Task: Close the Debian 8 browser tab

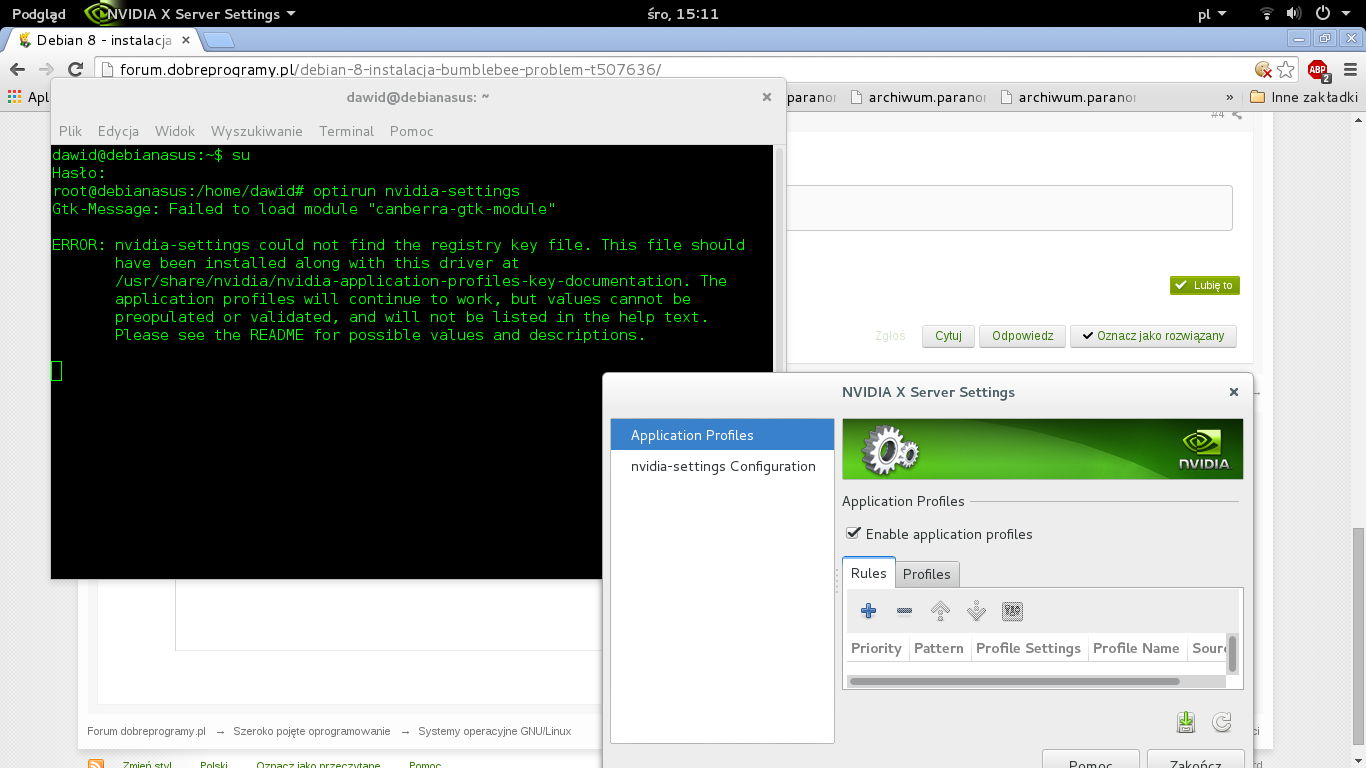Action: [185, 40]
